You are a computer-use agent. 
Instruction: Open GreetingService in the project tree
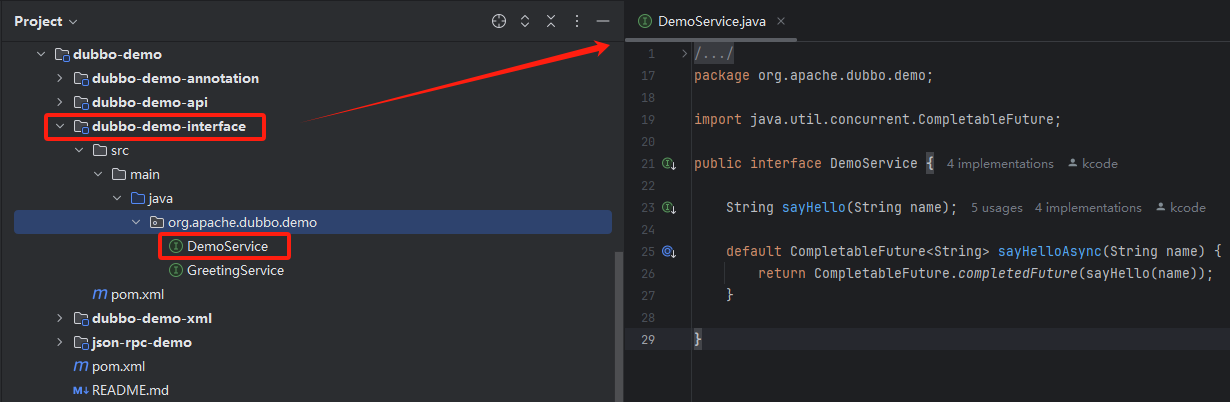pyautogui.click(x=234, y=270)
